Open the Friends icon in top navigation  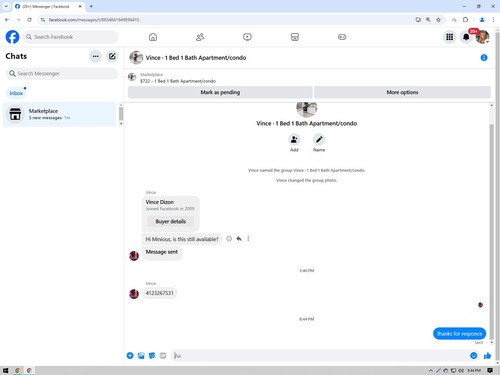200,37
